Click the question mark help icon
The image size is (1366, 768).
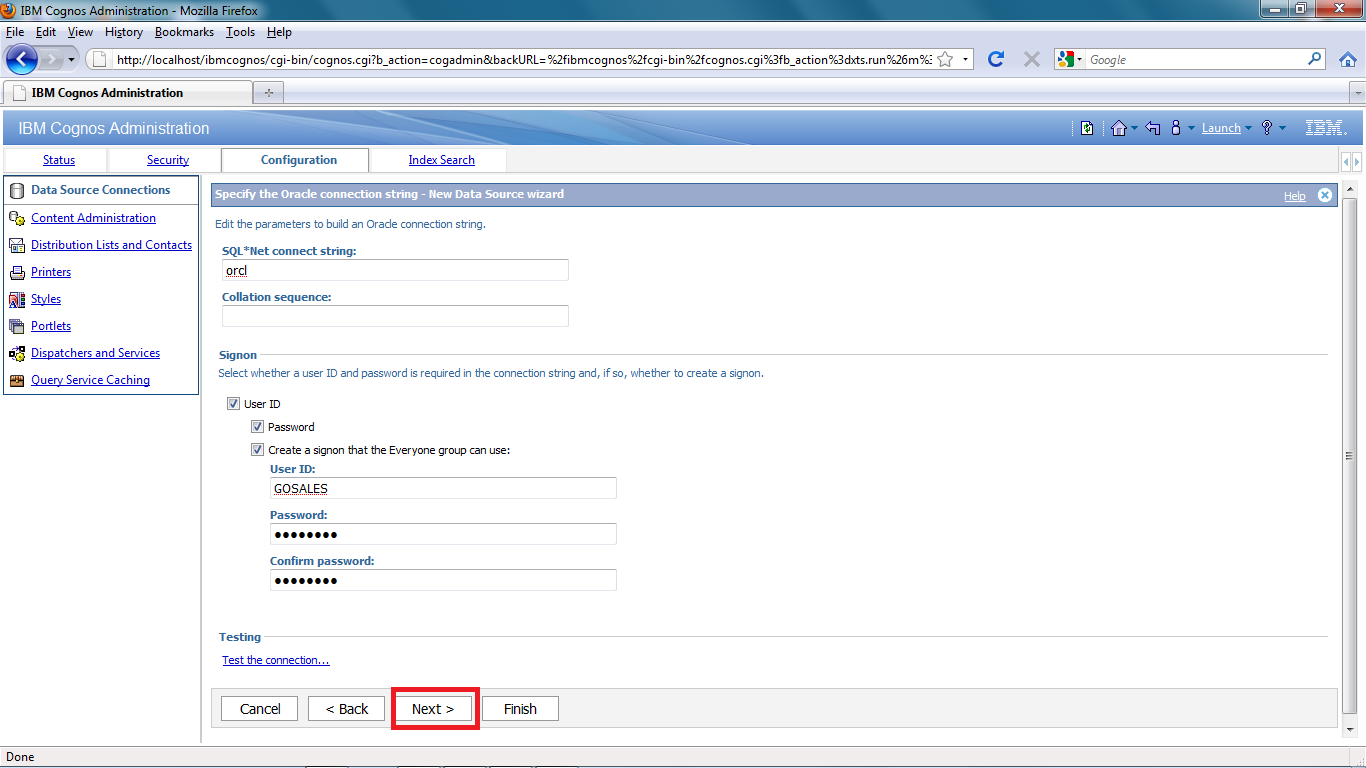(1267, 128)
